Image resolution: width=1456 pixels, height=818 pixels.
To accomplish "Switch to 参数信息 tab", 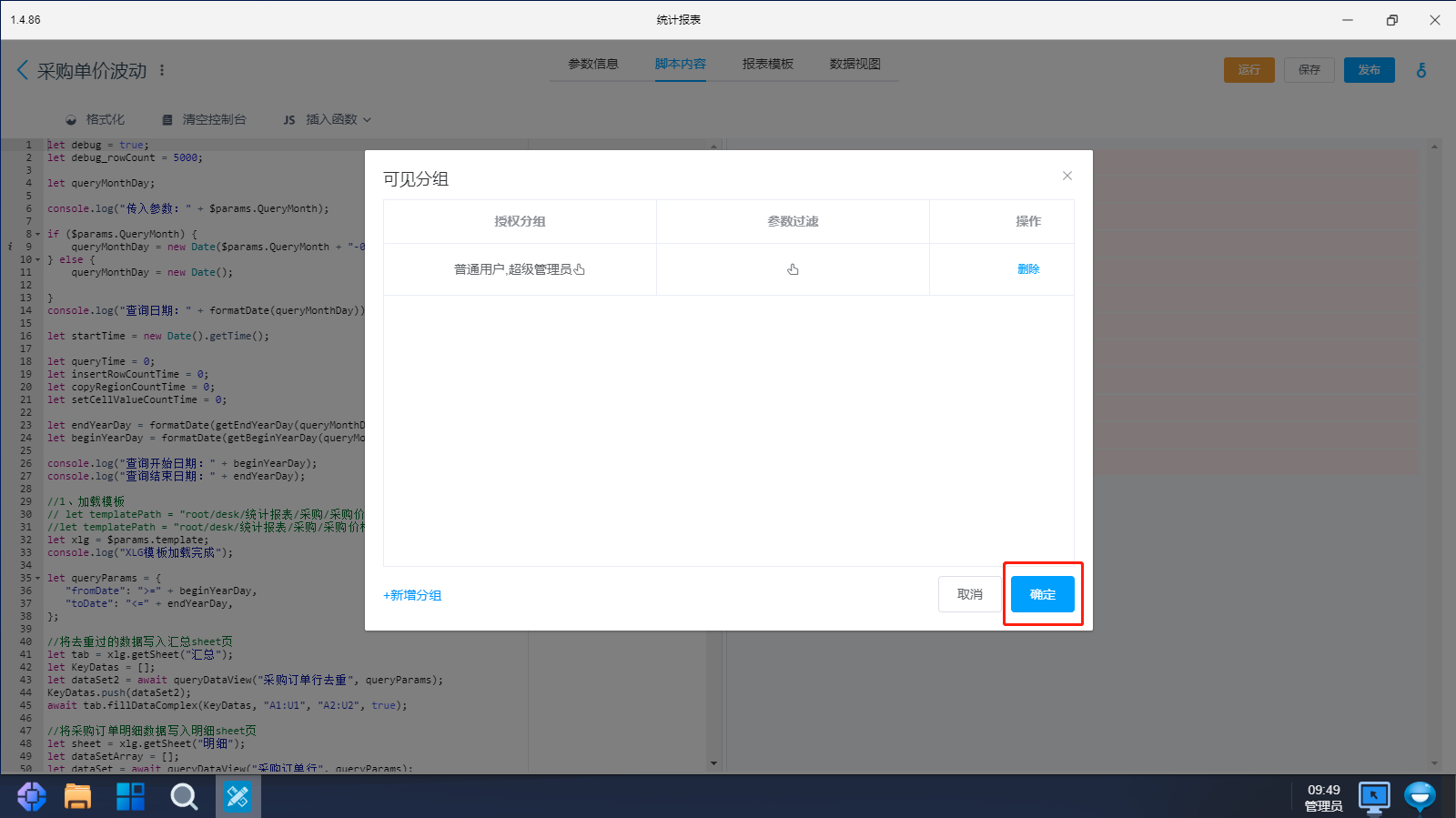I will click(593, 64).
